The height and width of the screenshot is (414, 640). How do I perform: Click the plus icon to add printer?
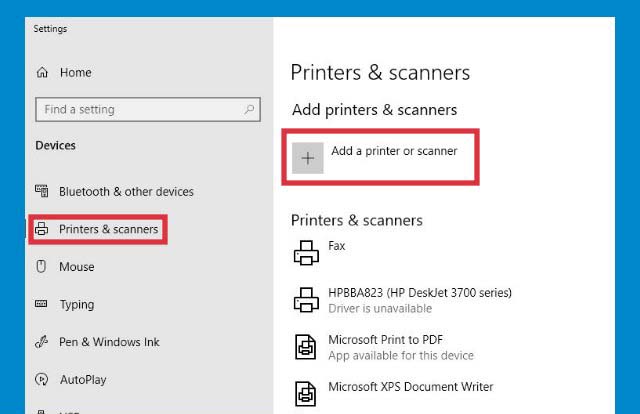308,158
